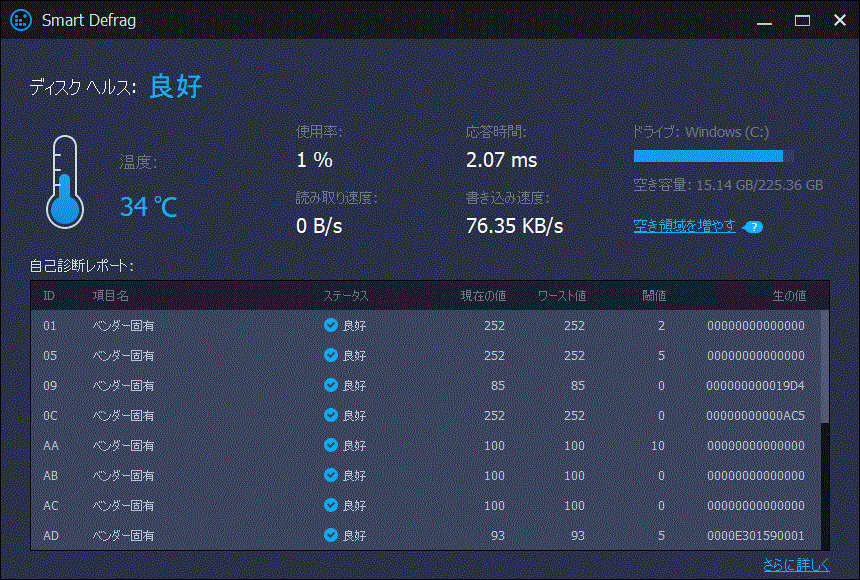Image resolution: width=860 pixels, height=580 pixels.
Task: Select the ID cell AA
Action: point(50,446)
